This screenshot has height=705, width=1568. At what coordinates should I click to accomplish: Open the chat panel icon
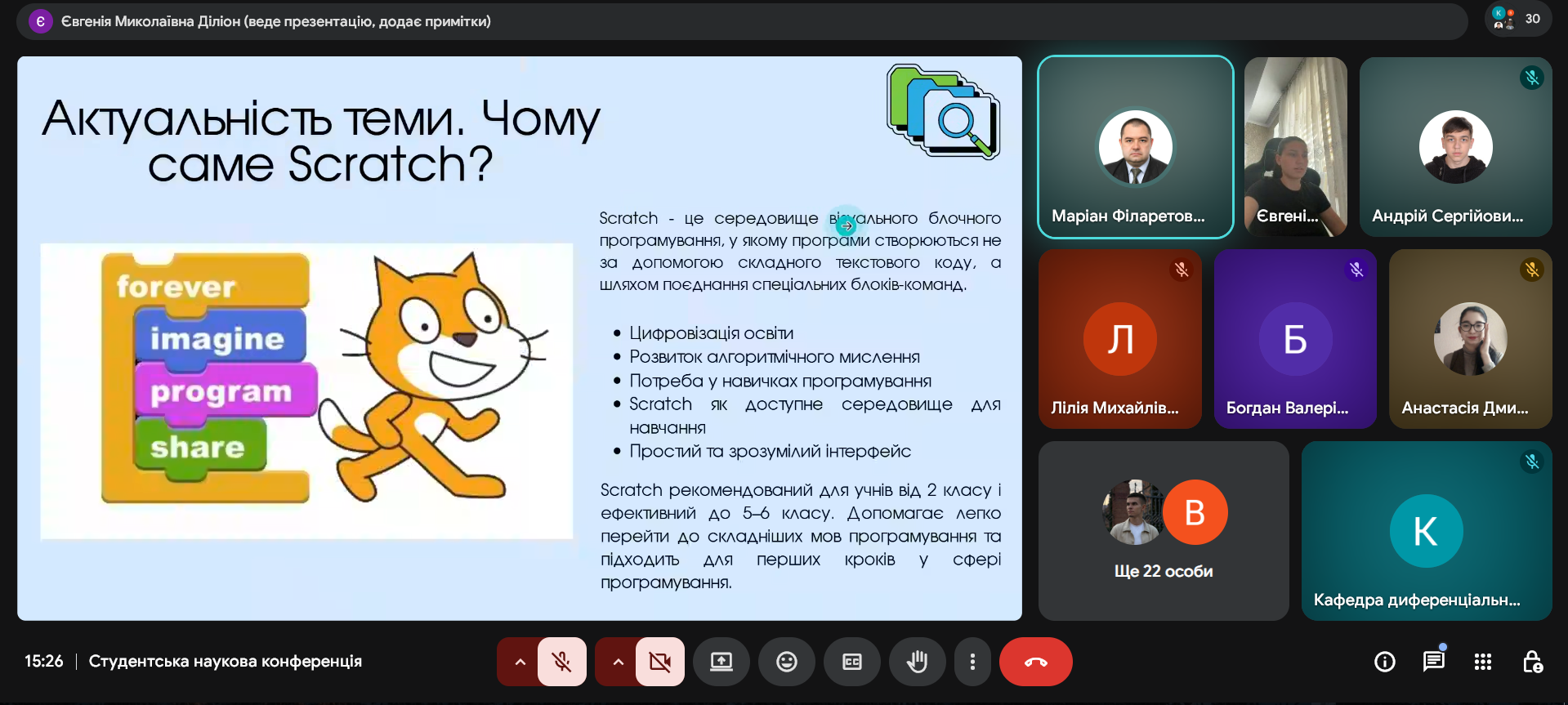pos(1434,662)
